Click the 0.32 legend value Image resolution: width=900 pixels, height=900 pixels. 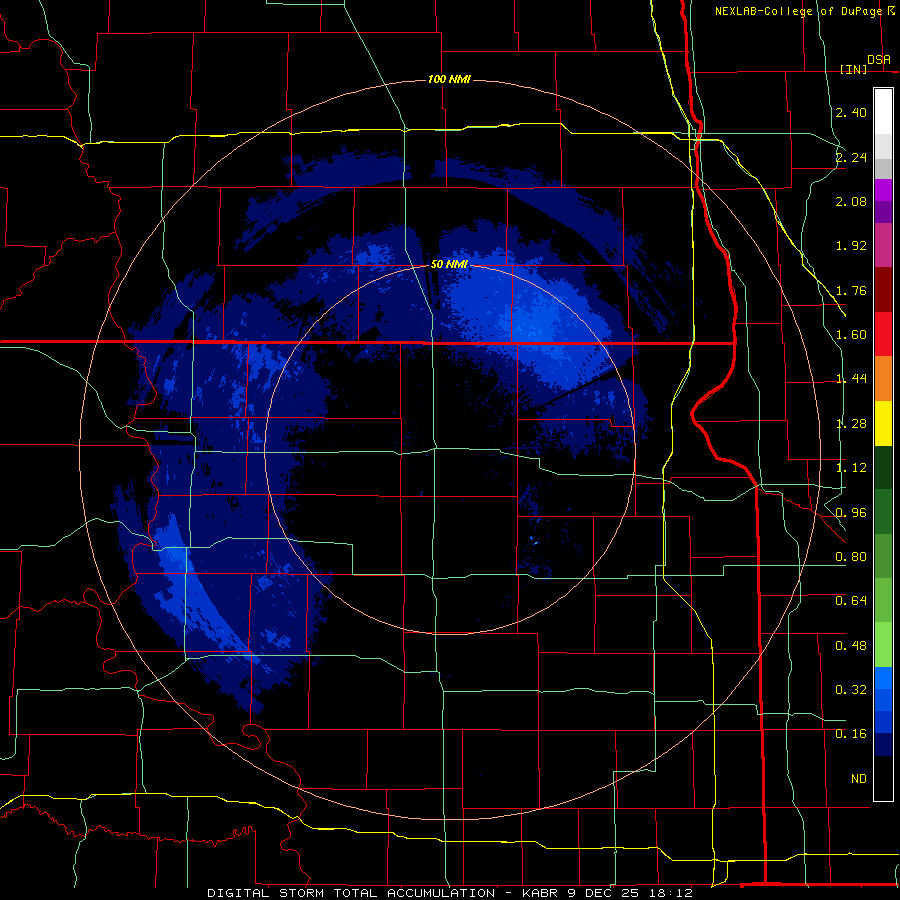pyautogui.click(x=851, y=690)
